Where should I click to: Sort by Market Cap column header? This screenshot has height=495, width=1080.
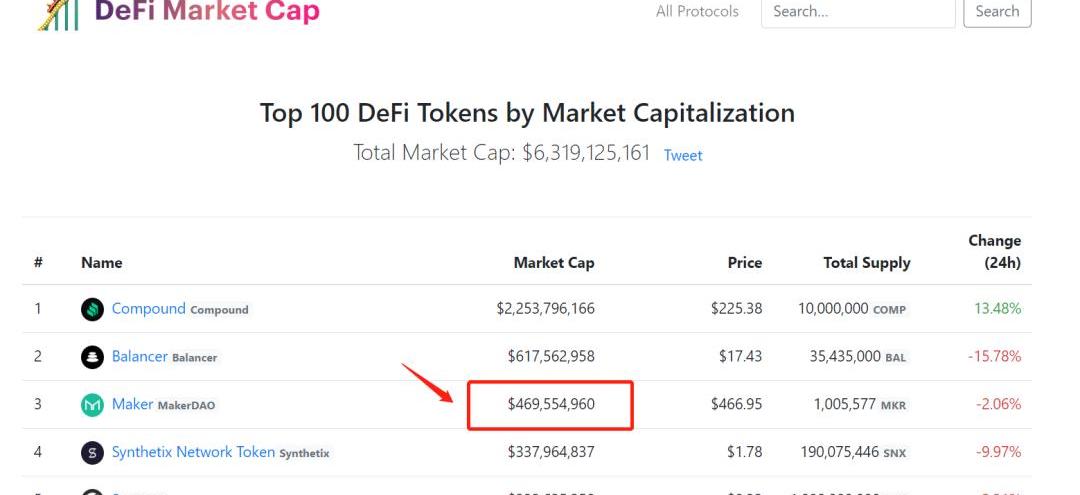pos(553,262)
